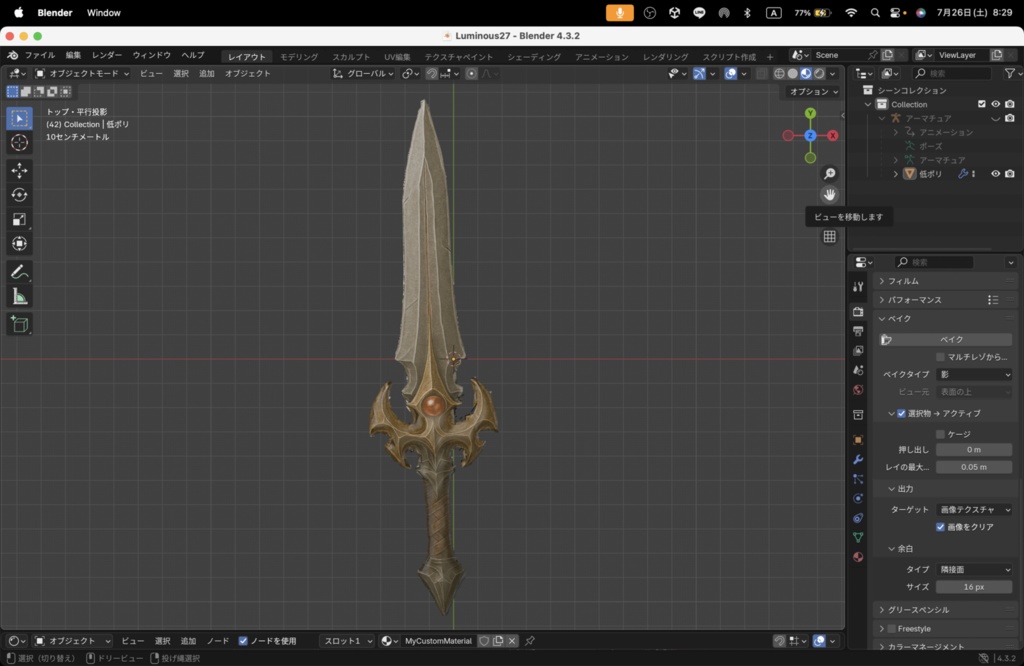1024x666 pixels.
Task: Pick the Measure ruler tool
Action: [x=19, y=297]
